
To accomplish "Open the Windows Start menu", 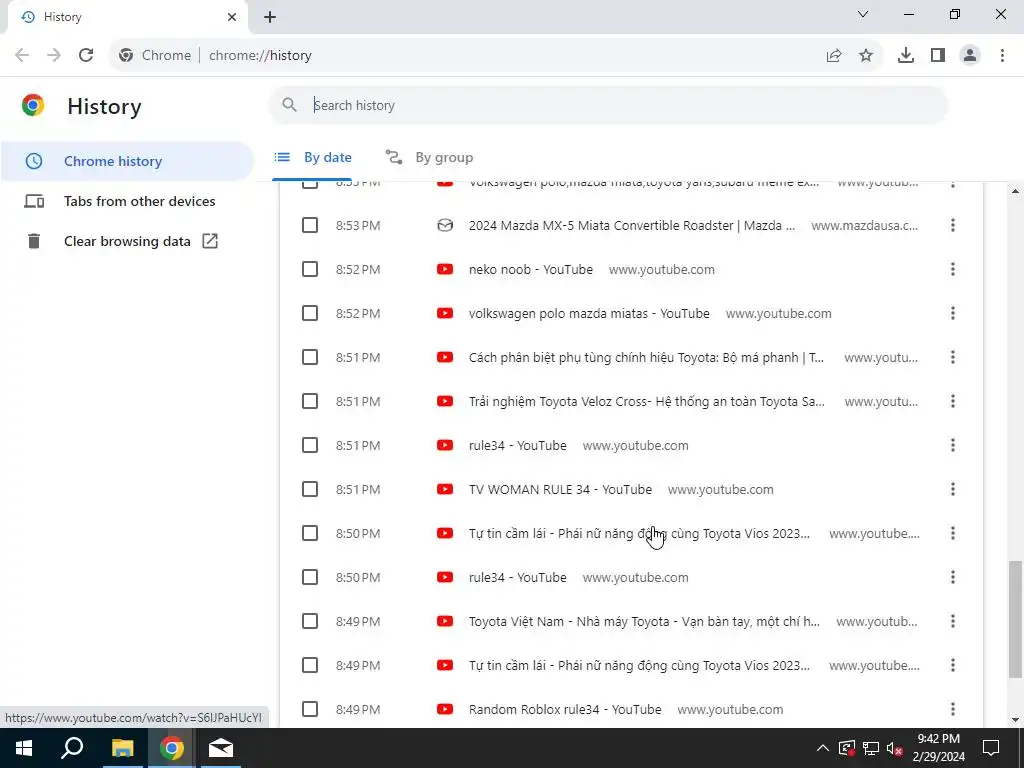I will click(x=24, y=748).
